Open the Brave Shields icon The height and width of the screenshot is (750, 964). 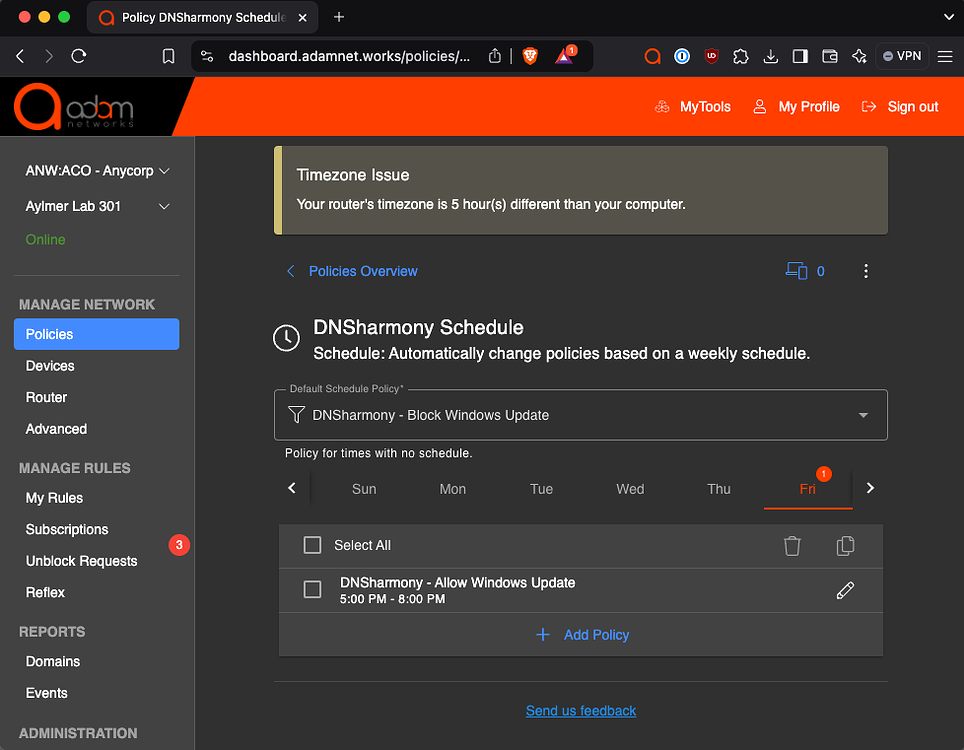[530, 57]
